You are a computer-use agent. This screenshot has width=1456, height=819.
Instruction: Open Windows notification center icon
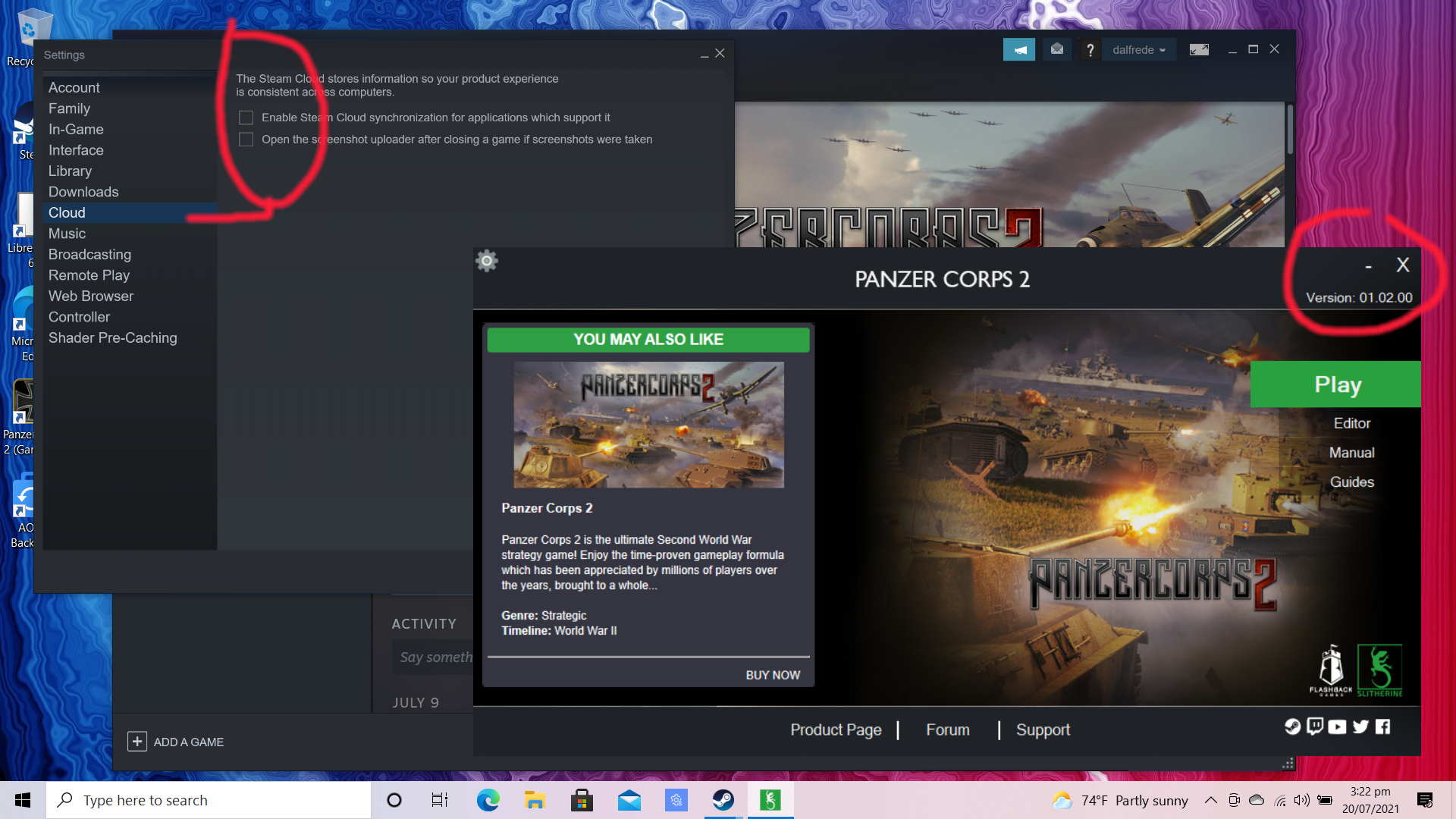point(1424,800)
